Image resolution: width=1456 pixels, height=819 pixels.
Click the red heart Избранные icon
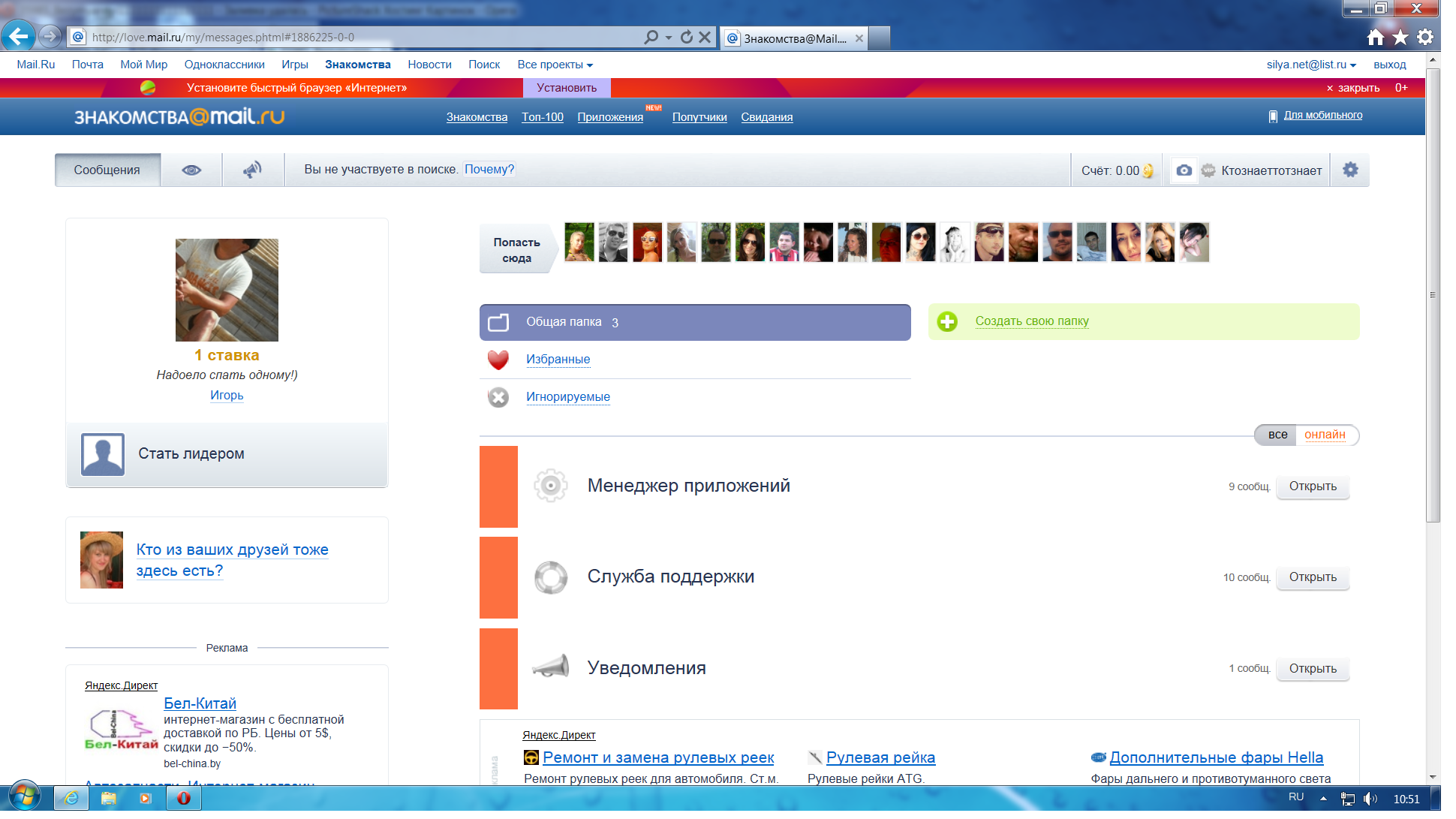498,360
